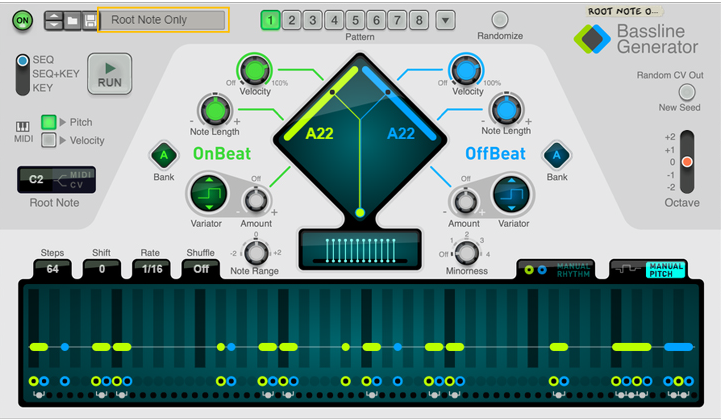The width and height of the screenshot is (721, 419).
Task: Click the green ON power button
Action: pos(23,20)
